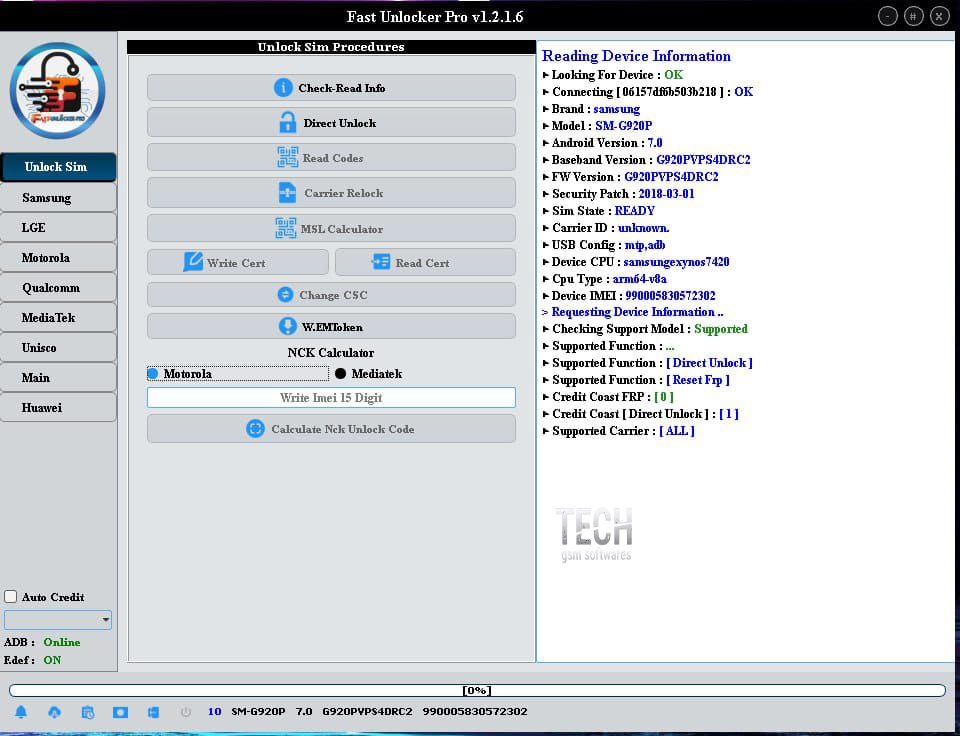Click the blue number 10 in status bar
Image resolution: width=960 pixels, height=736 pixels.
point(214,712)
